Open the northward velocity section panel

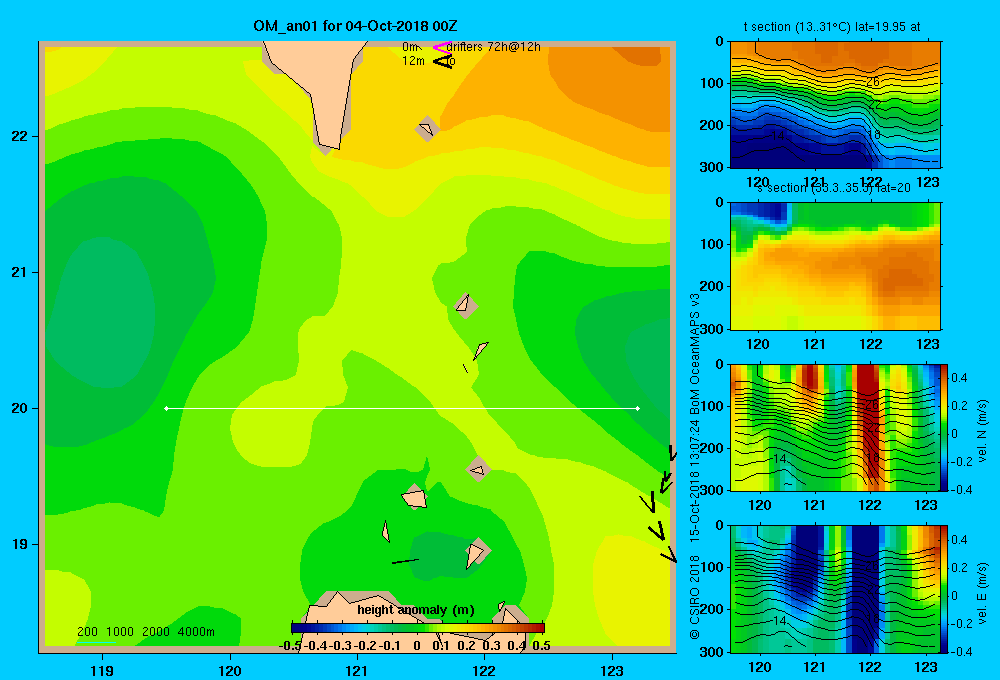tap(835, 427)
